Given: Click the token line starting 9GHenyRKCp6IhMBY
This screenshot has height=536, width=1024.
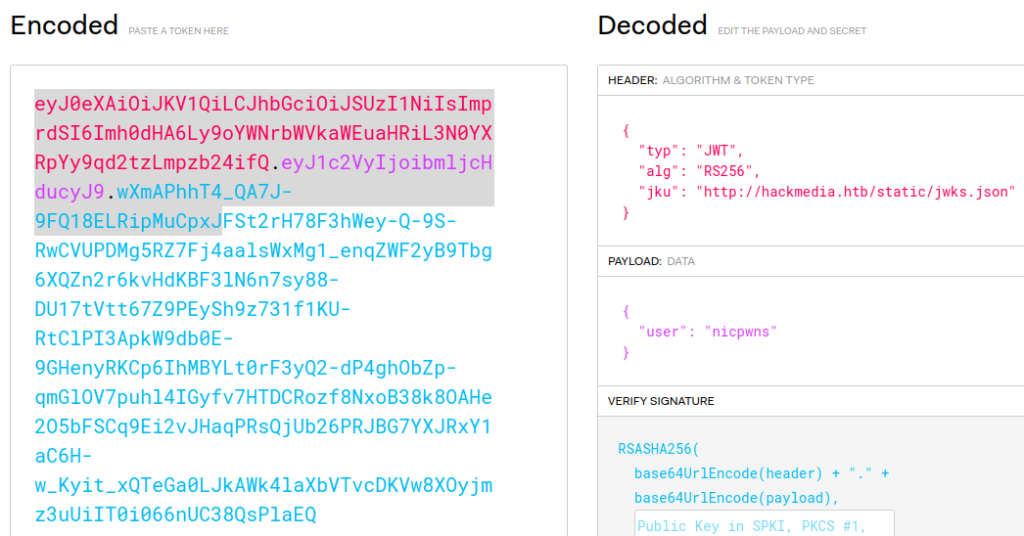Looking at the screenshot, I should (x=246, y=368).
